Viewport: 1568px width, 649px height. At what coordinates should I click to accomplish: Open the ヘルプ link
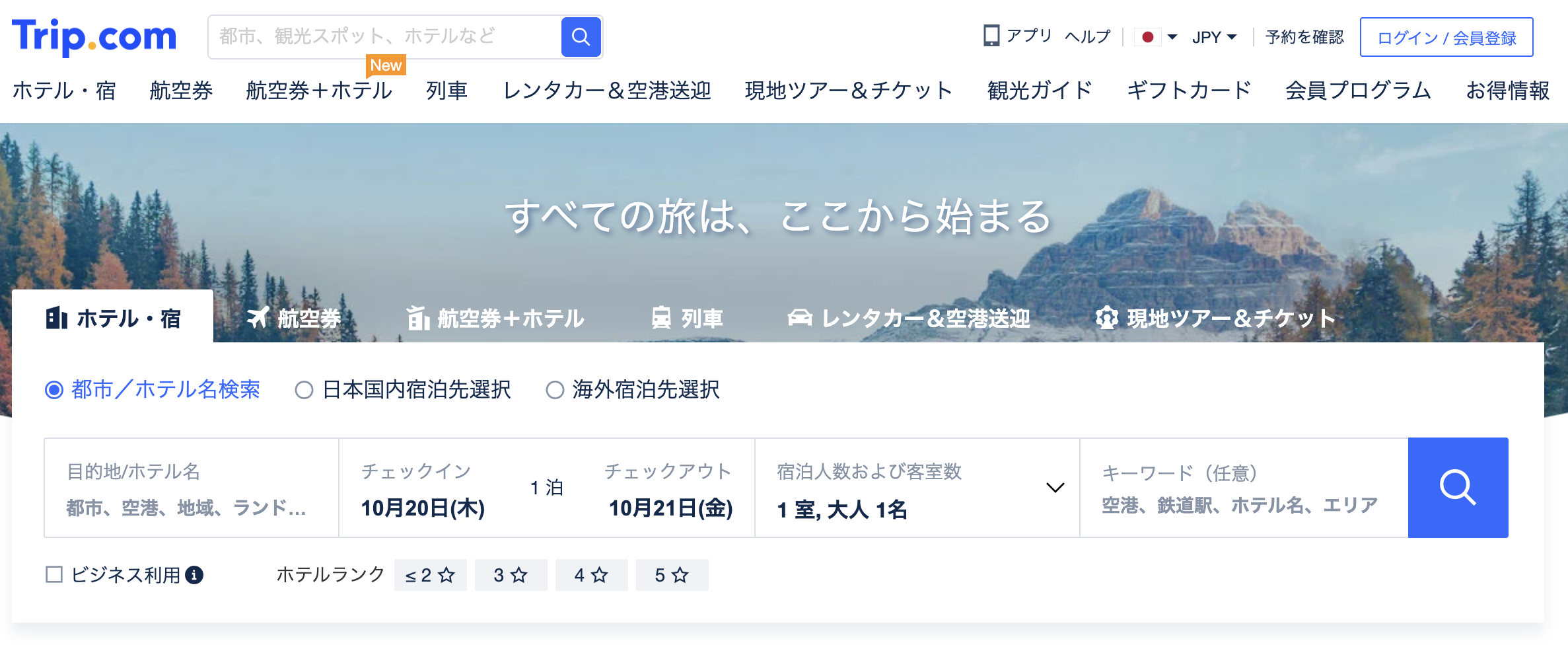pos(1088,36)
